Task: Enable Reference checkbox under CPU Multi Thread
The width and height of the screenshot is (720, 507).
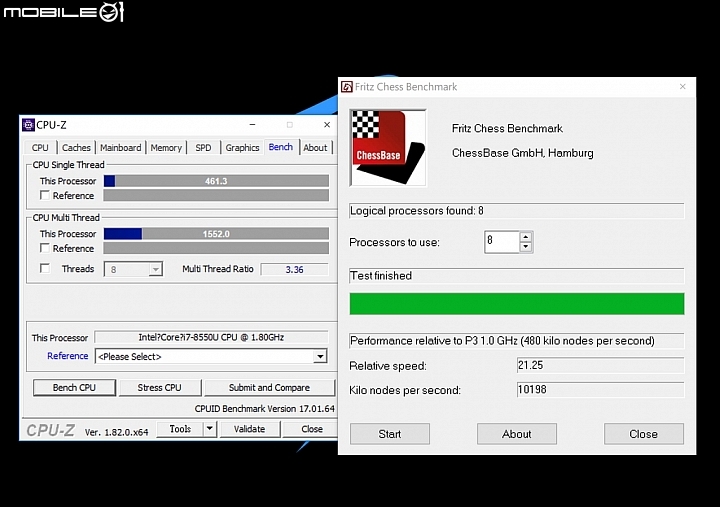Action: [x=45, y=248]
